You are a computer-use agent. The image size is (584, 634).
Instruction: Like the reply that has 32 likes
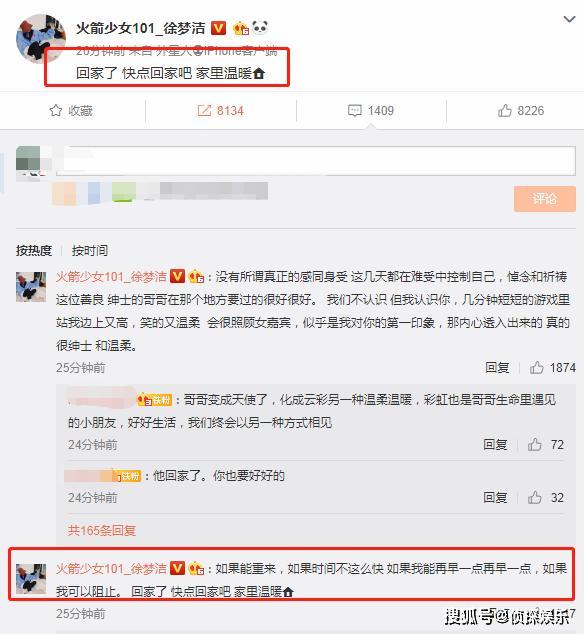point(535,497)
